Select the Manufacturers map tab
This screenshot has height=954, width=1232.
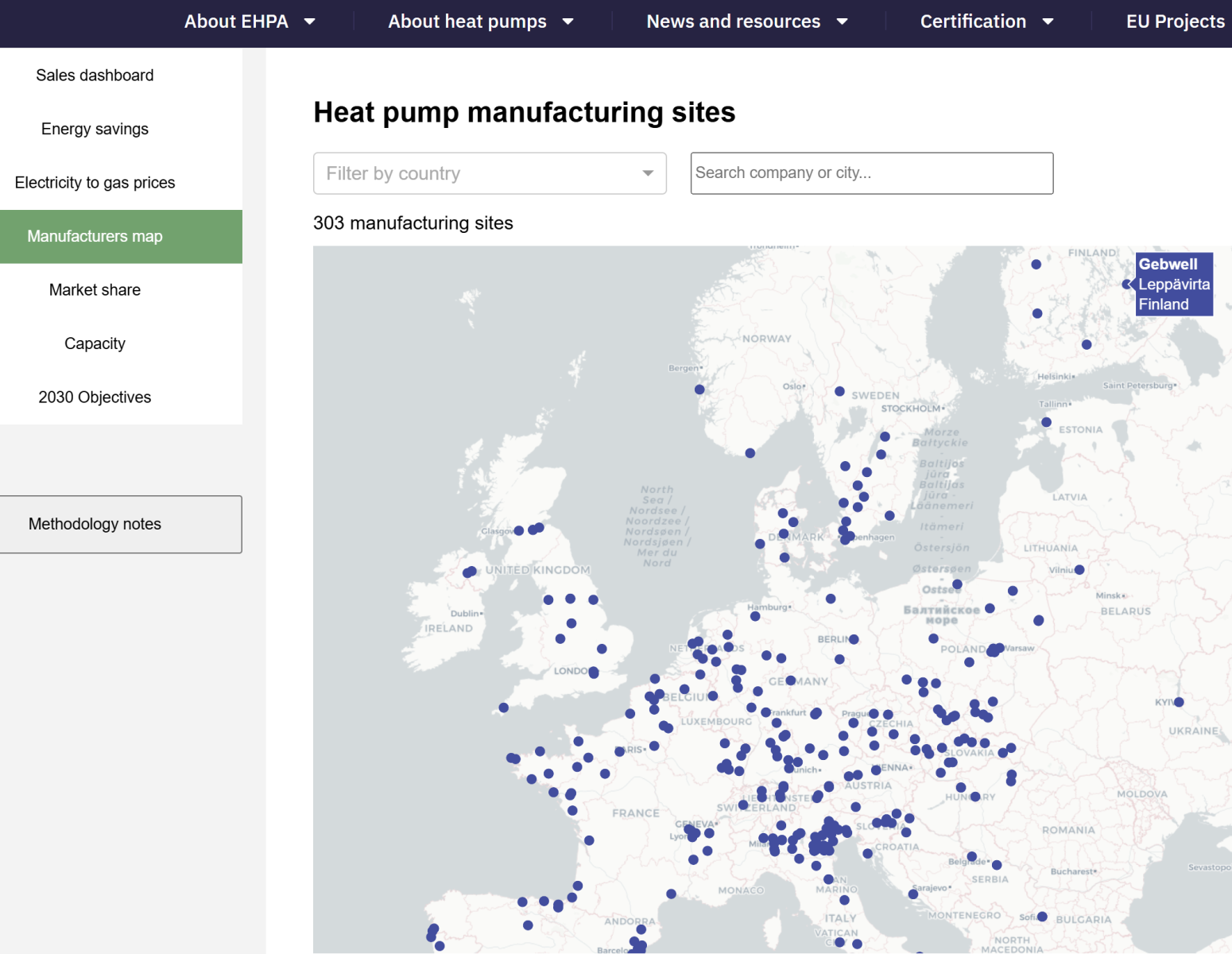[95, 236]
